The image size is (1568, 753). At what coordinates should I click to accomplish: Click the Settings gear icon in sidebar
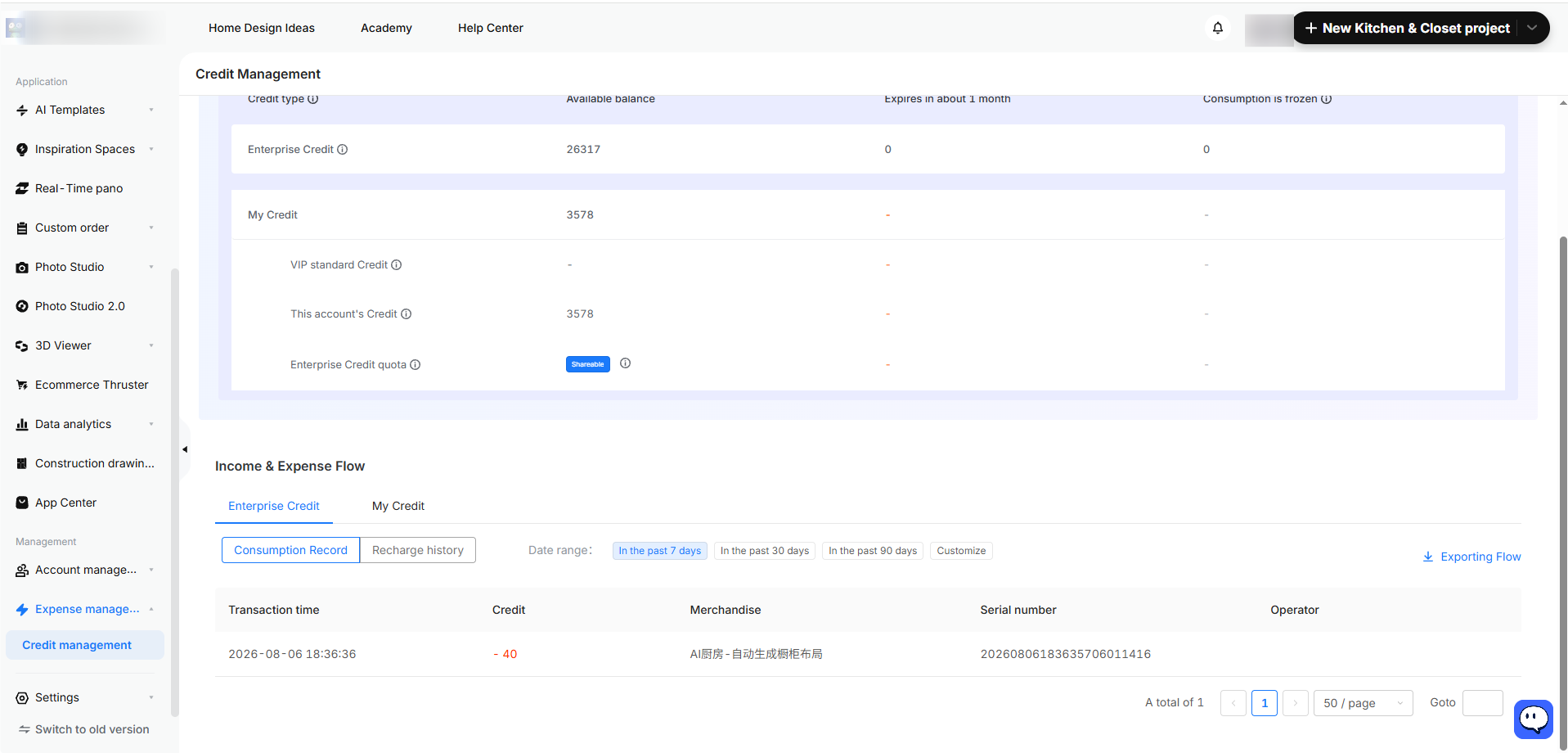coord(22,698)
